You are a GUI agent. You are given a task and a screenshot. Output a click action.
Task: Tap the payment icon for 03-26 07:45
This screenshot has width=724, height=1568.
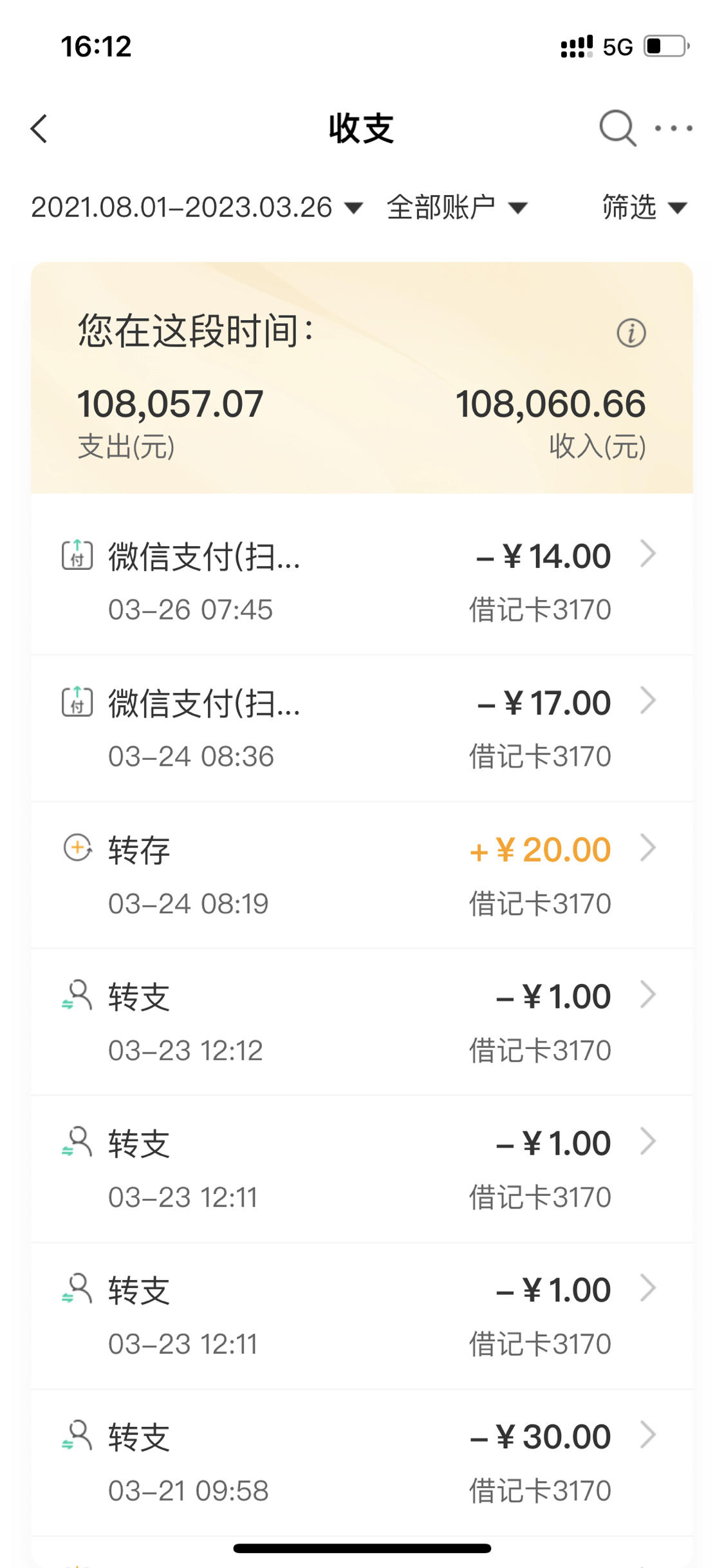tap(77, 554)
